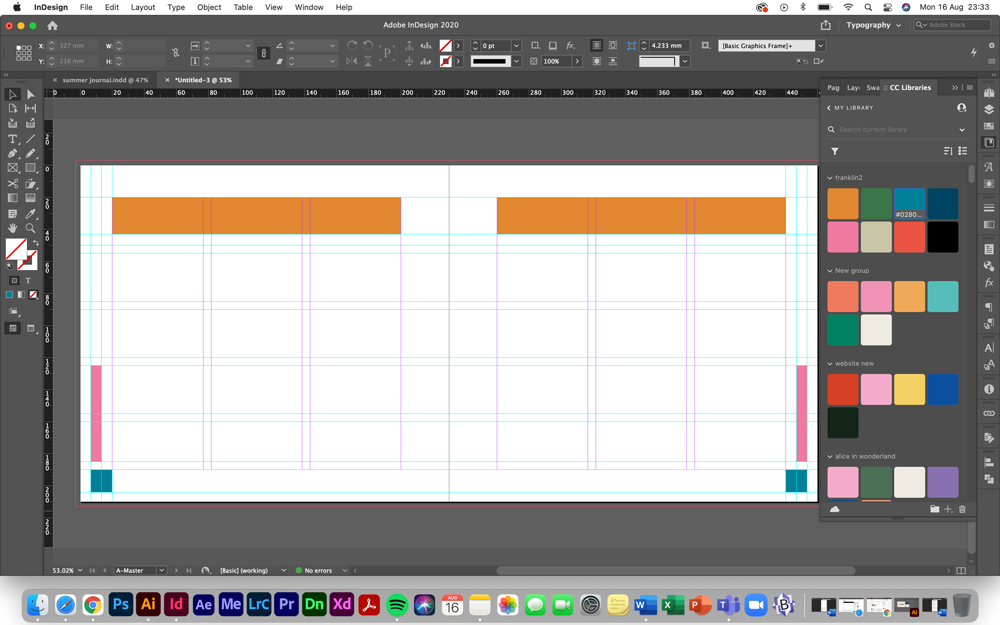Open the Effects (fx) panel in right dock
1000x625 pixels.
pyautogui.click(x=989, y=283)
